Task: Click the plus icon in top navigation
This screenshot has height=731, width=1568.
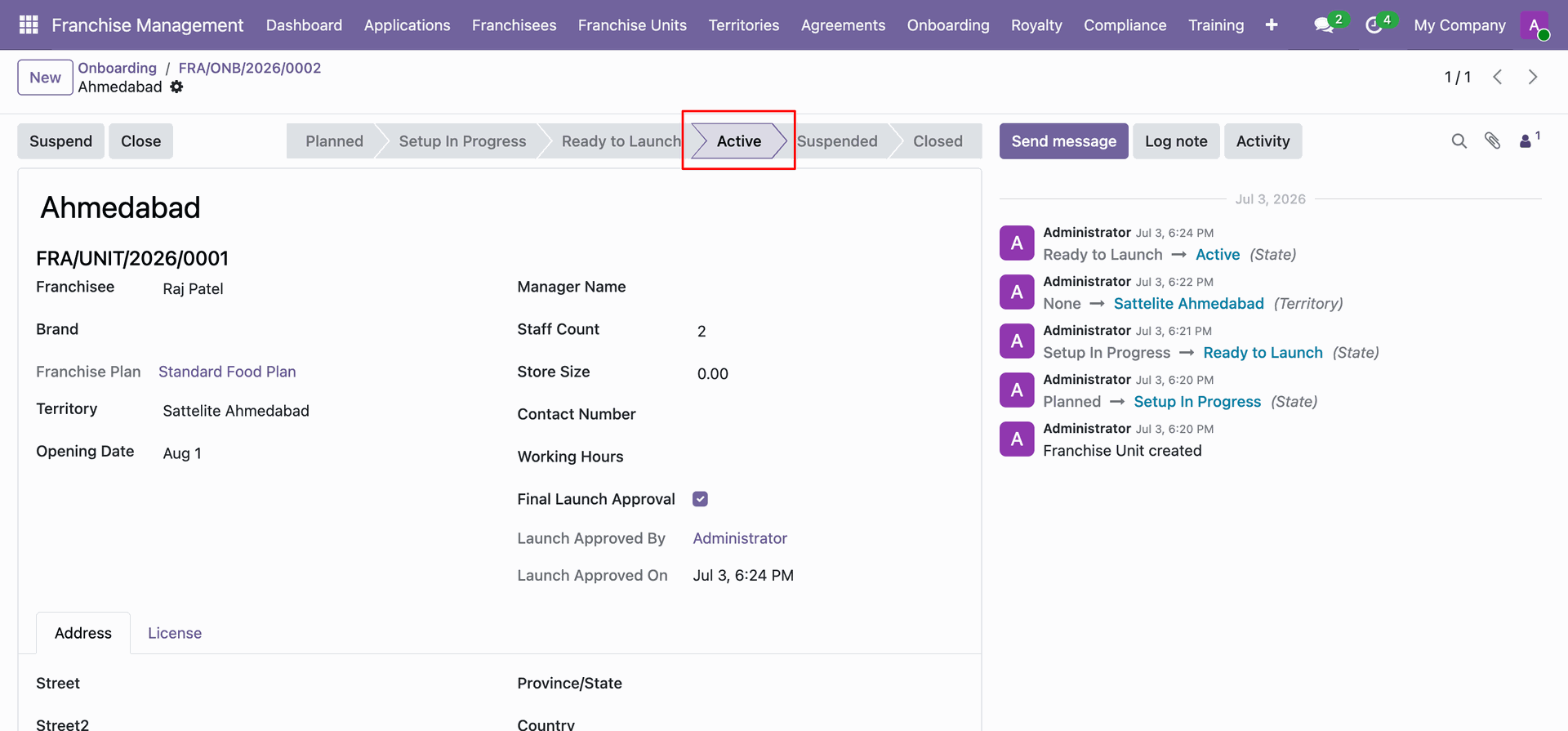Action: tap(1272, 25)
